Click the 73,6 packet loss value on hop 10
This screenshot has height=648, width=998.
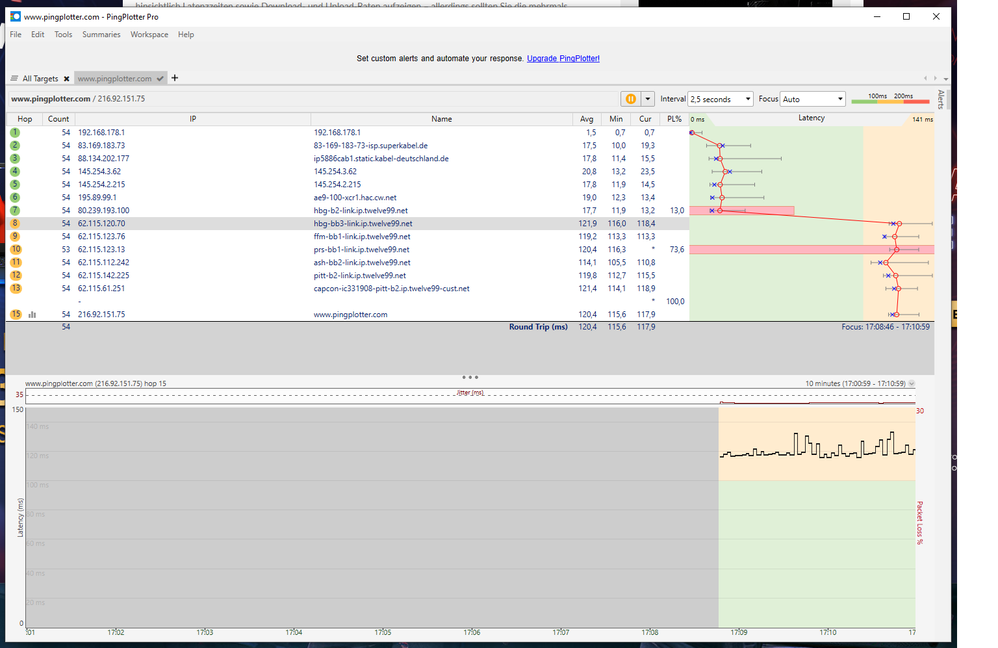point(677,250)
